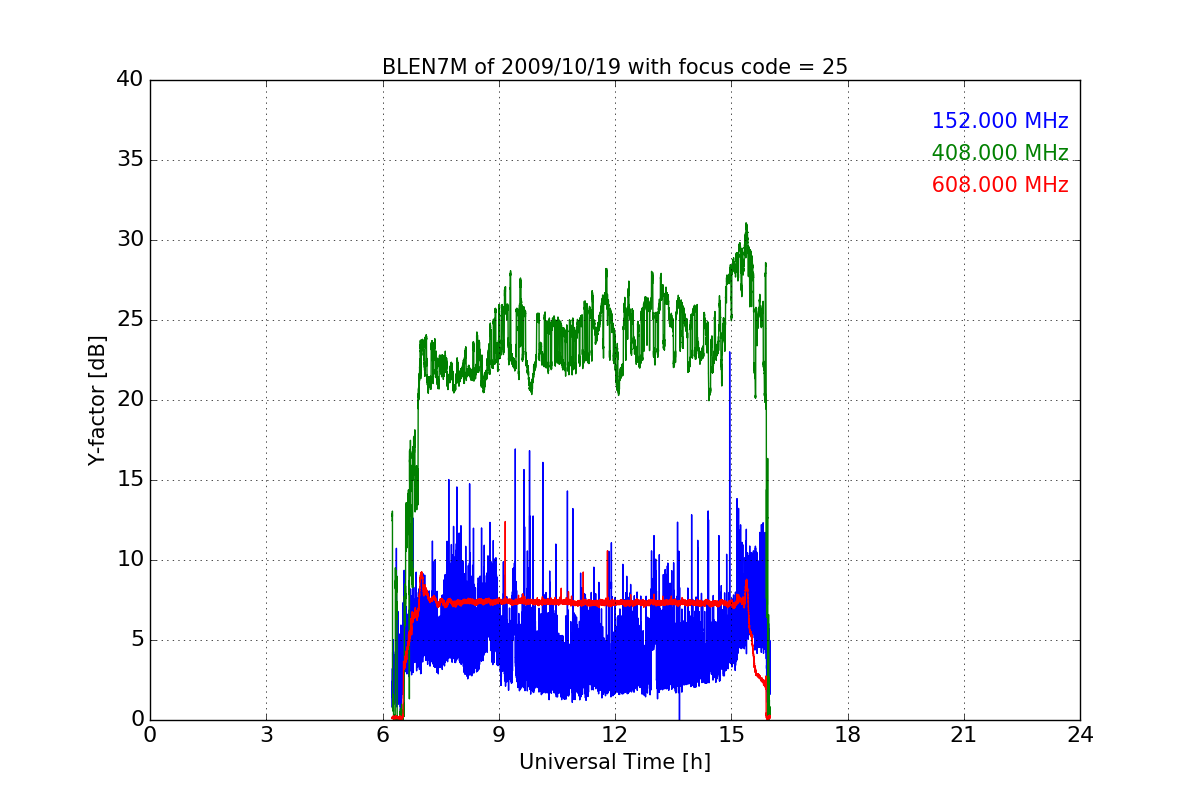Click the y-axis tick label '40'
This screenshot has height=800, width=1200.
pos(129,80)
